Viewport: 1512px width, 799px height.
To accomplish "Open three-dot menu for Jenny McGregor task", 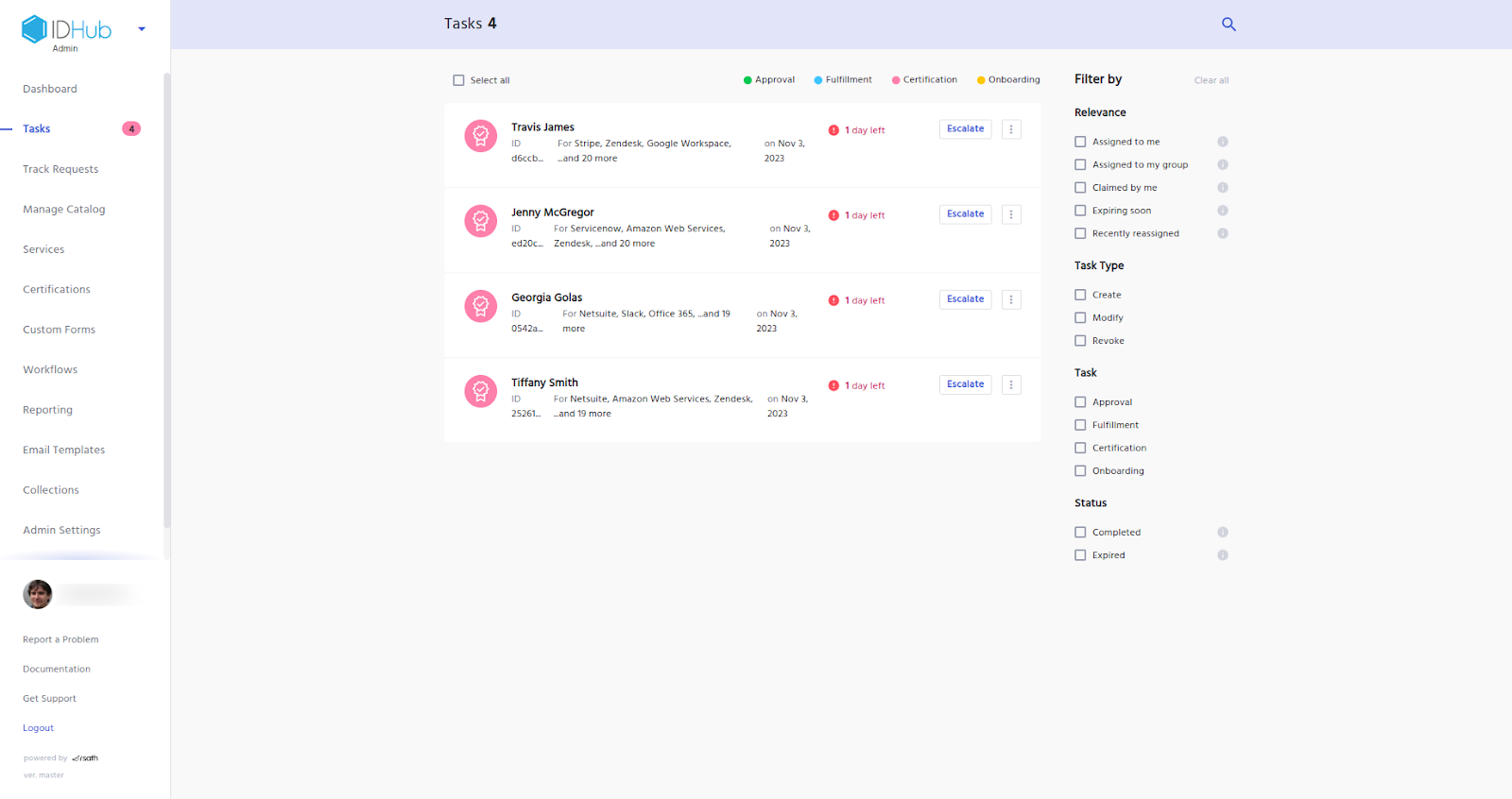I will tap(1011, 214).
